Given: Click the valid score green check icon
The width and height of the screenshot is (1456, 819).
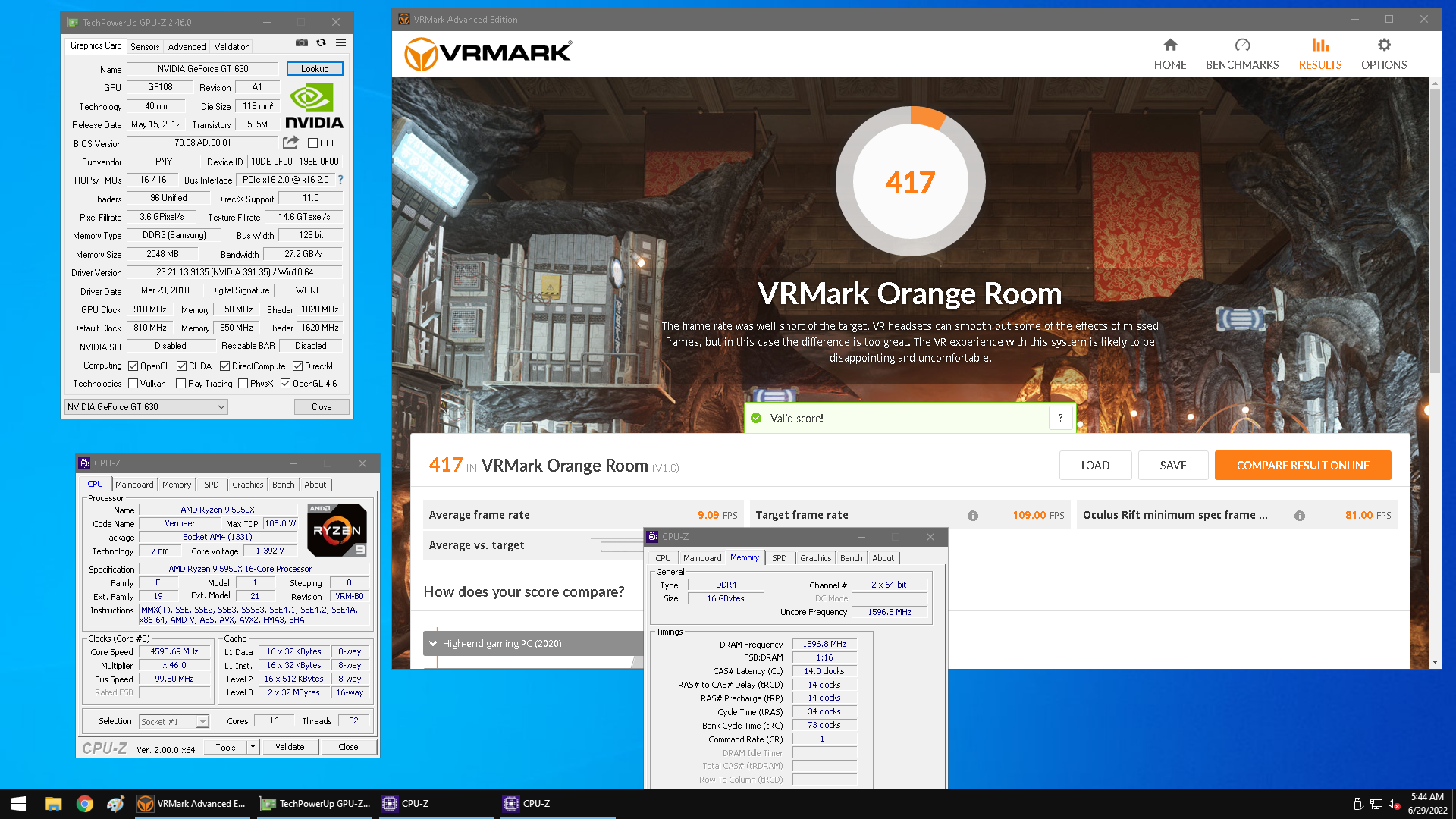Looking at the screenshot, I should pyautogui.click(x=756, y=418).
